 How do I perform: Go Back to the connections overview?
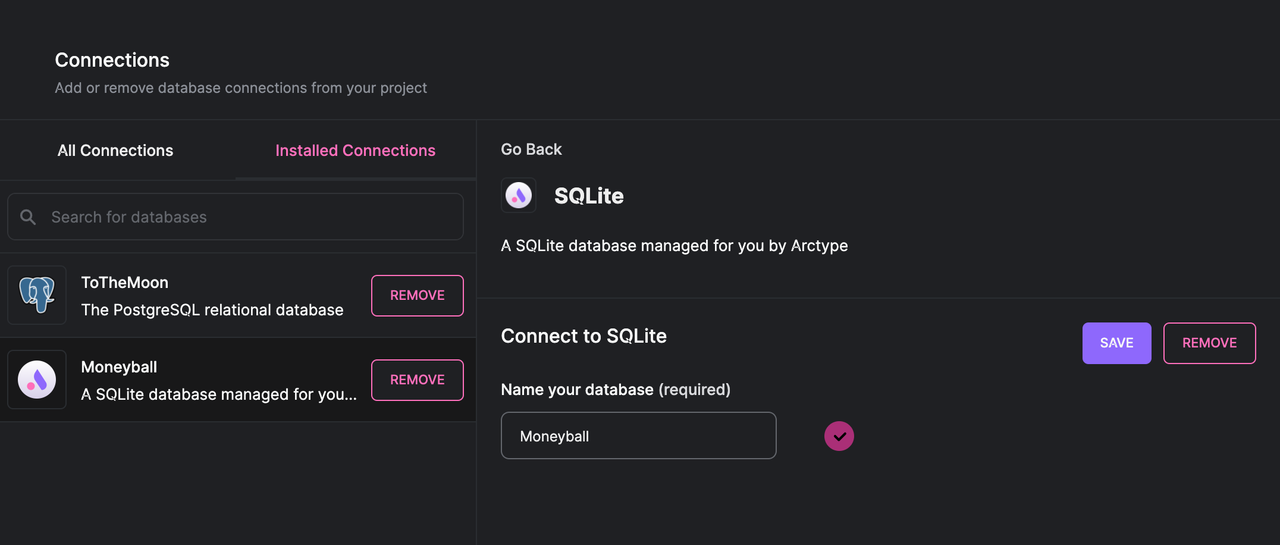[x=531, y=149]
